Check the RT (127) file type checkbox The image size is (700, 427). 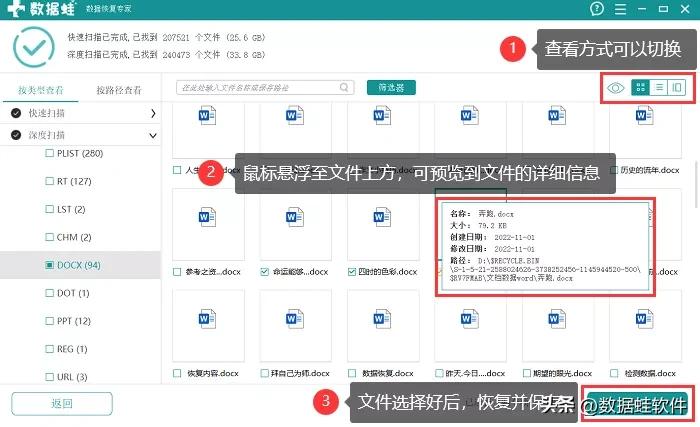(x=50, y=181)
